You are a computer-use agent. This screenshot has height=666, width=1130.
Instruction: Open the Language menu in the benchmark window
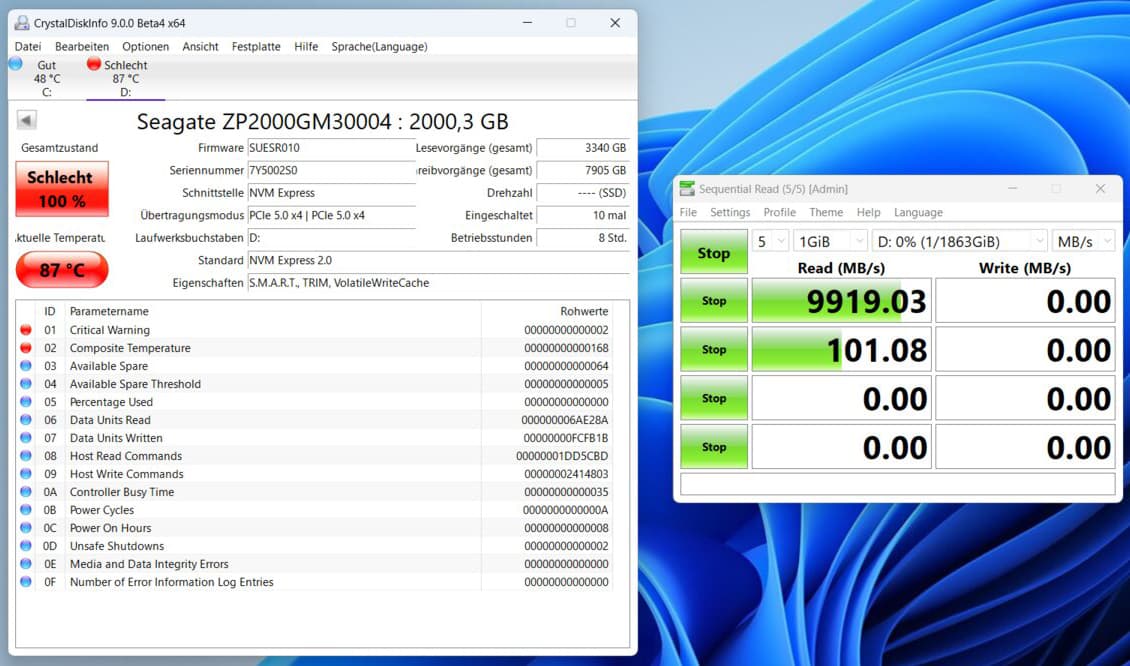pos(918,213)
